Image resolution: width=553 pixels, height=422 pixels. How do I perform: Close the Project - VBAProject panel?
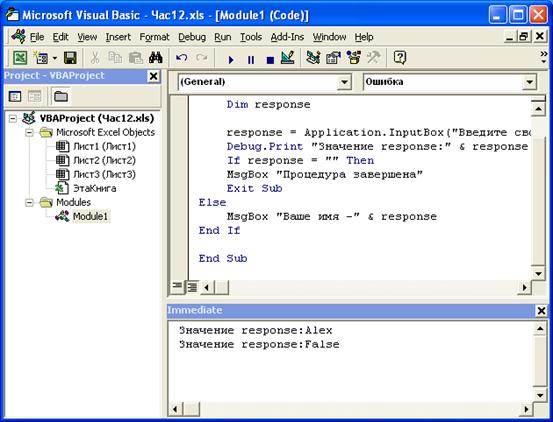(153, 76)
